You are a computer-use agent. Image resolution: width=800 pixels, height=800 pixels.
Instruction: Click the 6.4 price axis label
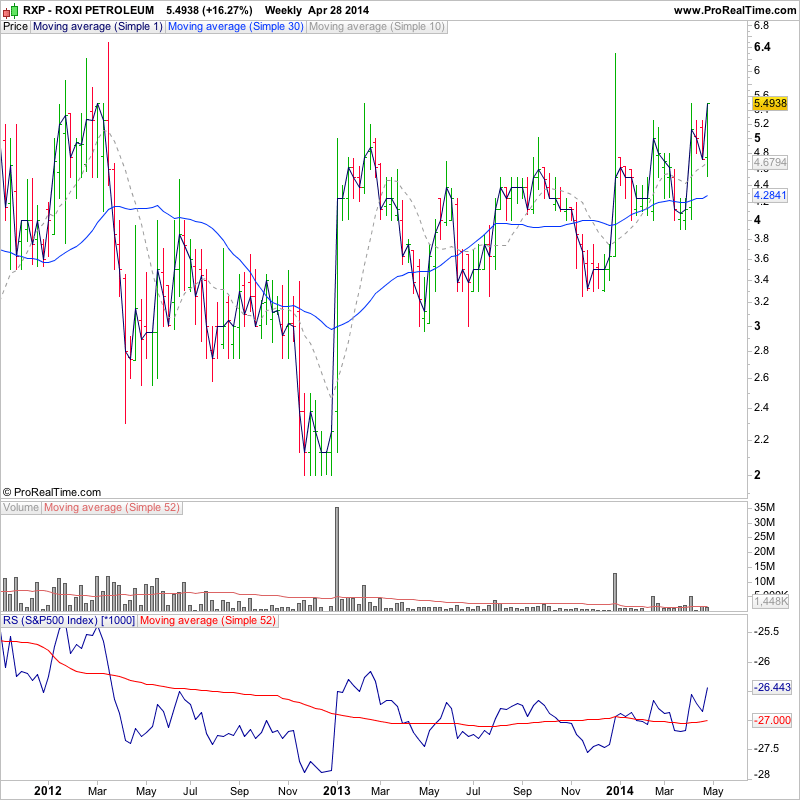[762, 47]
